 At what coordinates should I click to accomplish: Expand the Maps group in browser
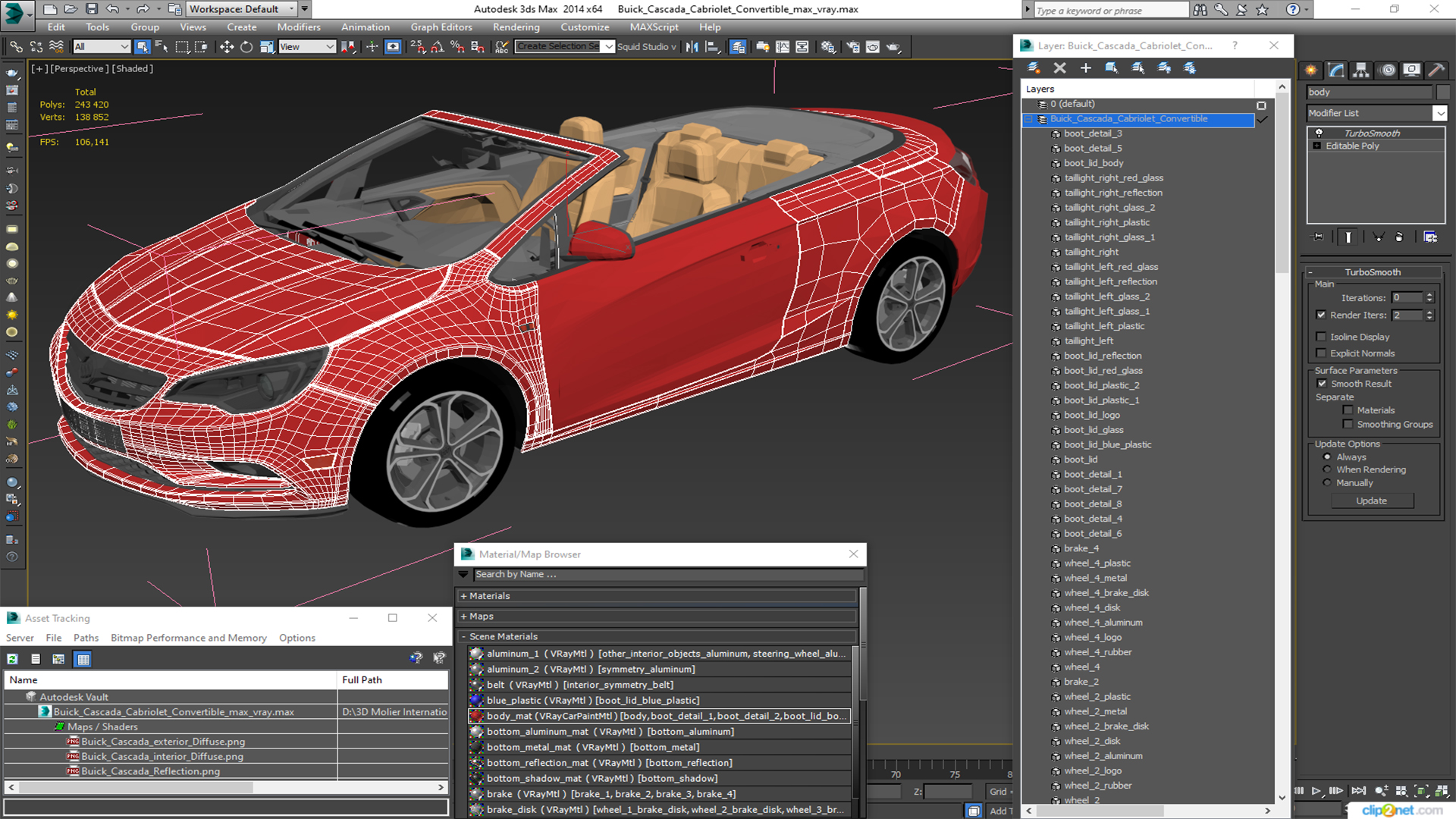pos(463,617)
